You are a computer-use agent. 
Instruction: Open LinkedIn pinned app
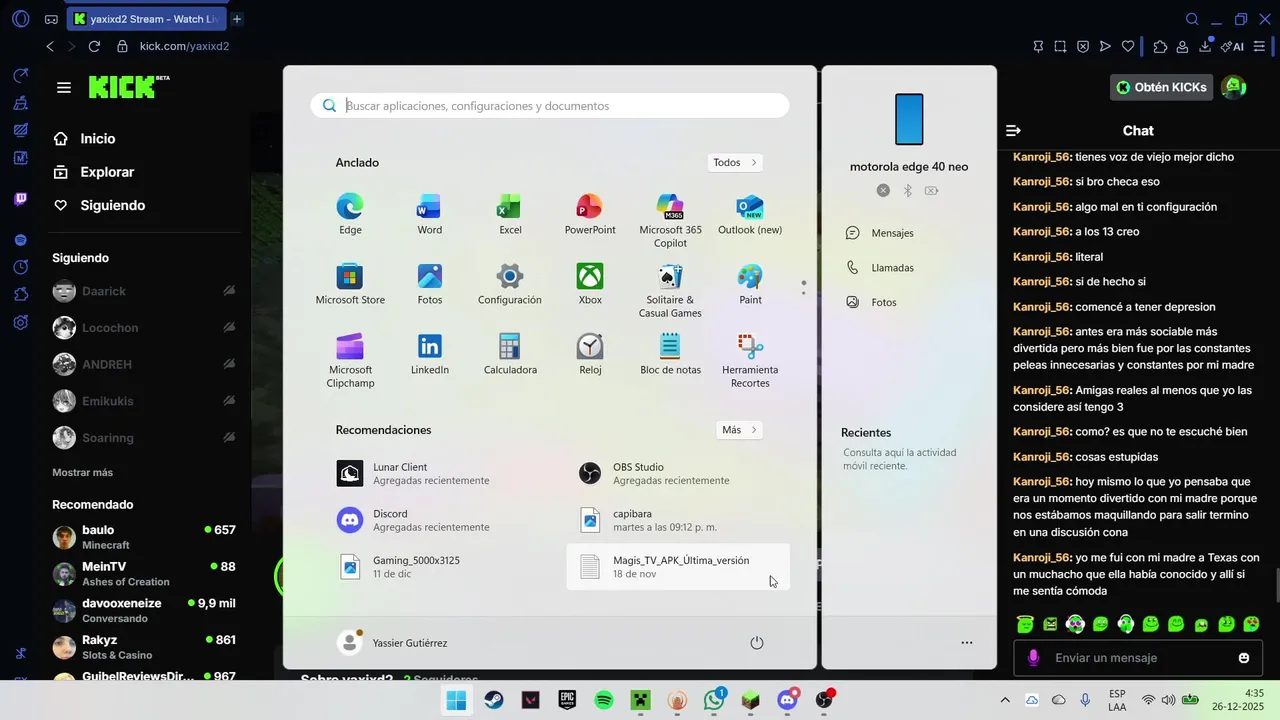(x=430, y=355)
